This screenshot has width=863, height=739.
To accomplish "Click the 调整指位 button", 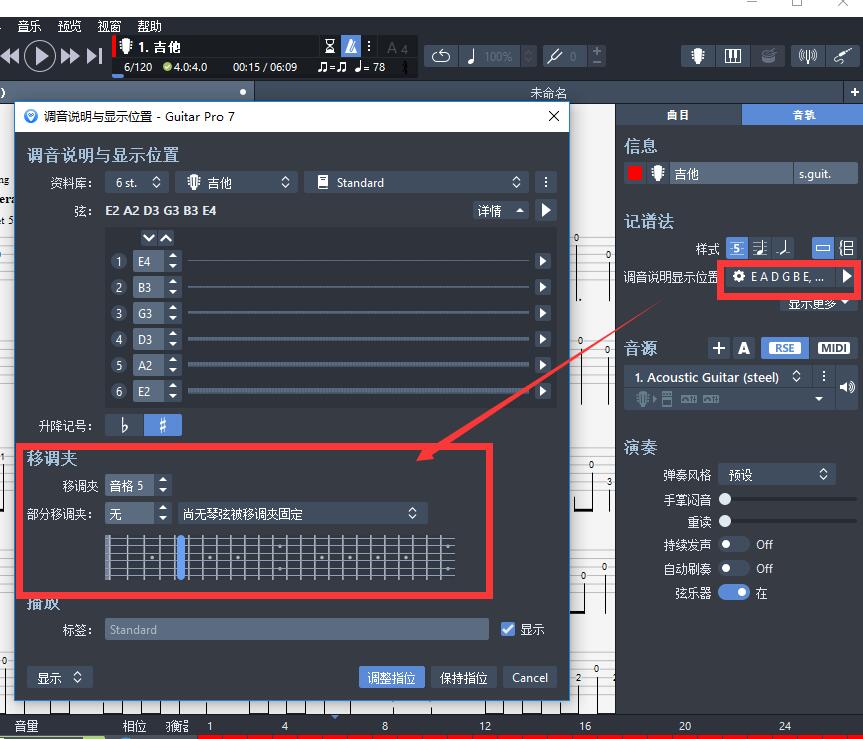I will [391, 677].
